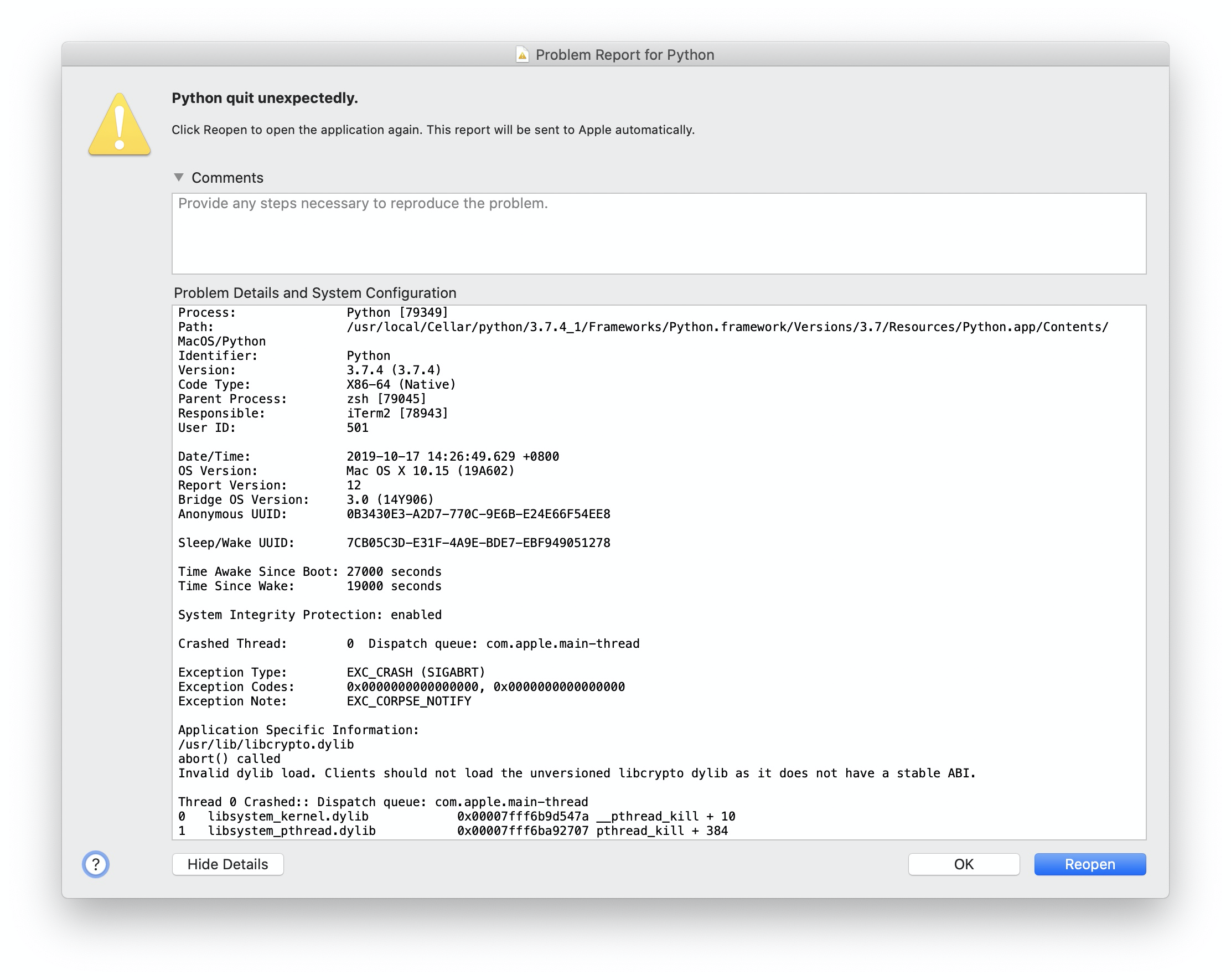Click the libsystem_pthread.dylib stack frame
Screen dimensions: 1231x980
tap(453, 831)
